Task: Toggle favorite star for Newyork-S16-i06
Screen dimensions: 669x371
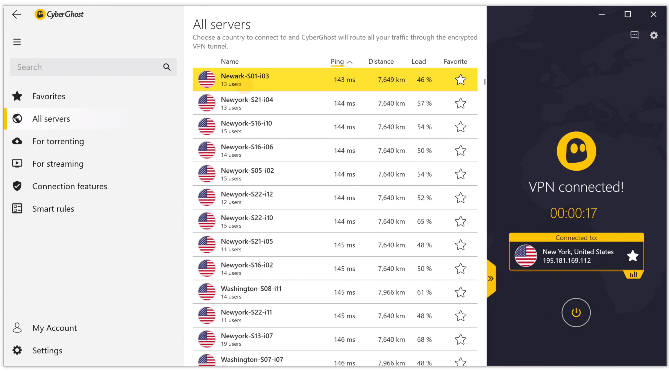Action: (460, 150)
